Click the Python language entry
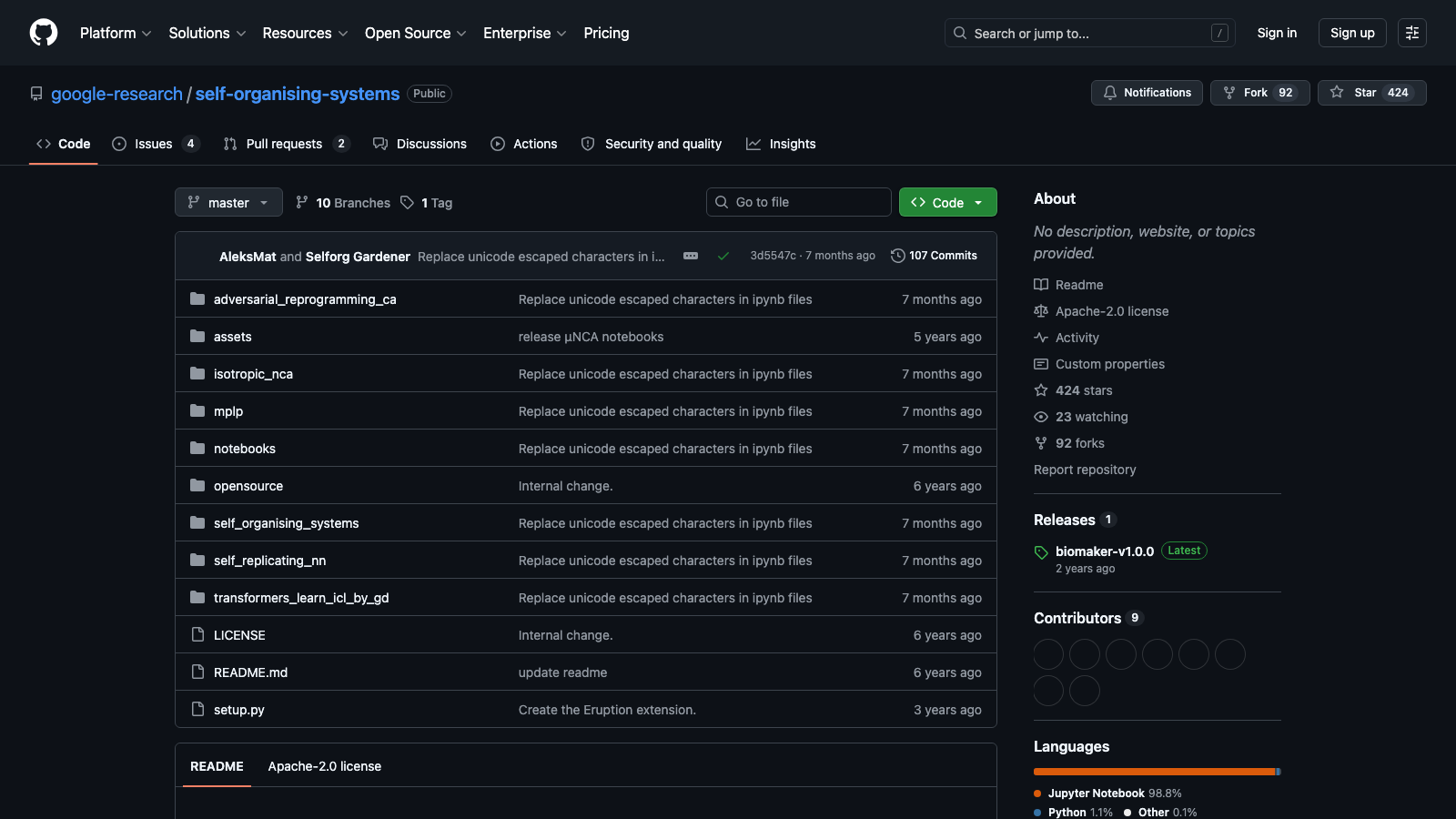 pos(1073,813)
